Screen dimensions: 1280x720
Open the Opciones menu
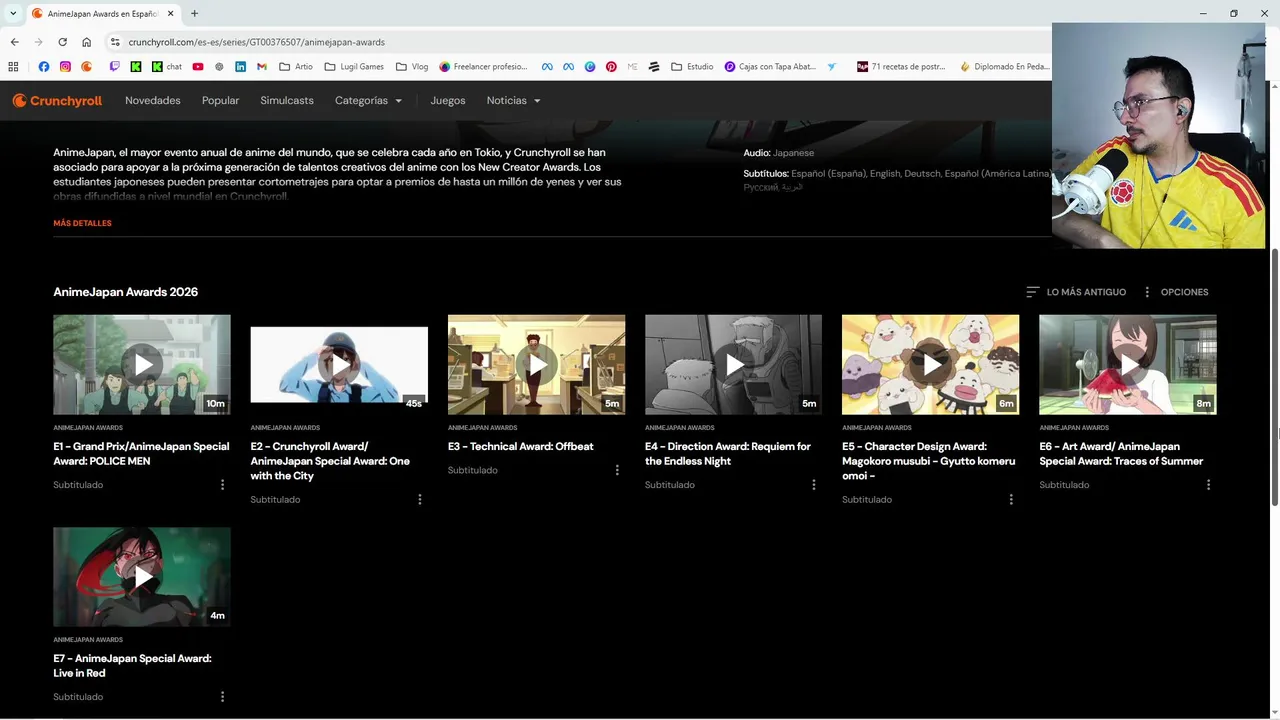click(x=1175, y=292)
